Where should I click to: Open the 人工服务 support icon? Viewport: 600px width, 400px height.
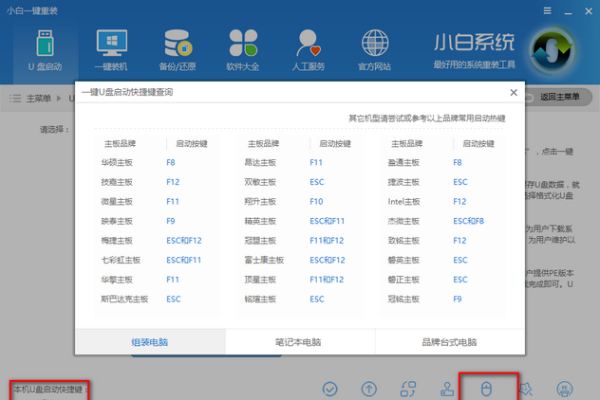tap(308, 43)
